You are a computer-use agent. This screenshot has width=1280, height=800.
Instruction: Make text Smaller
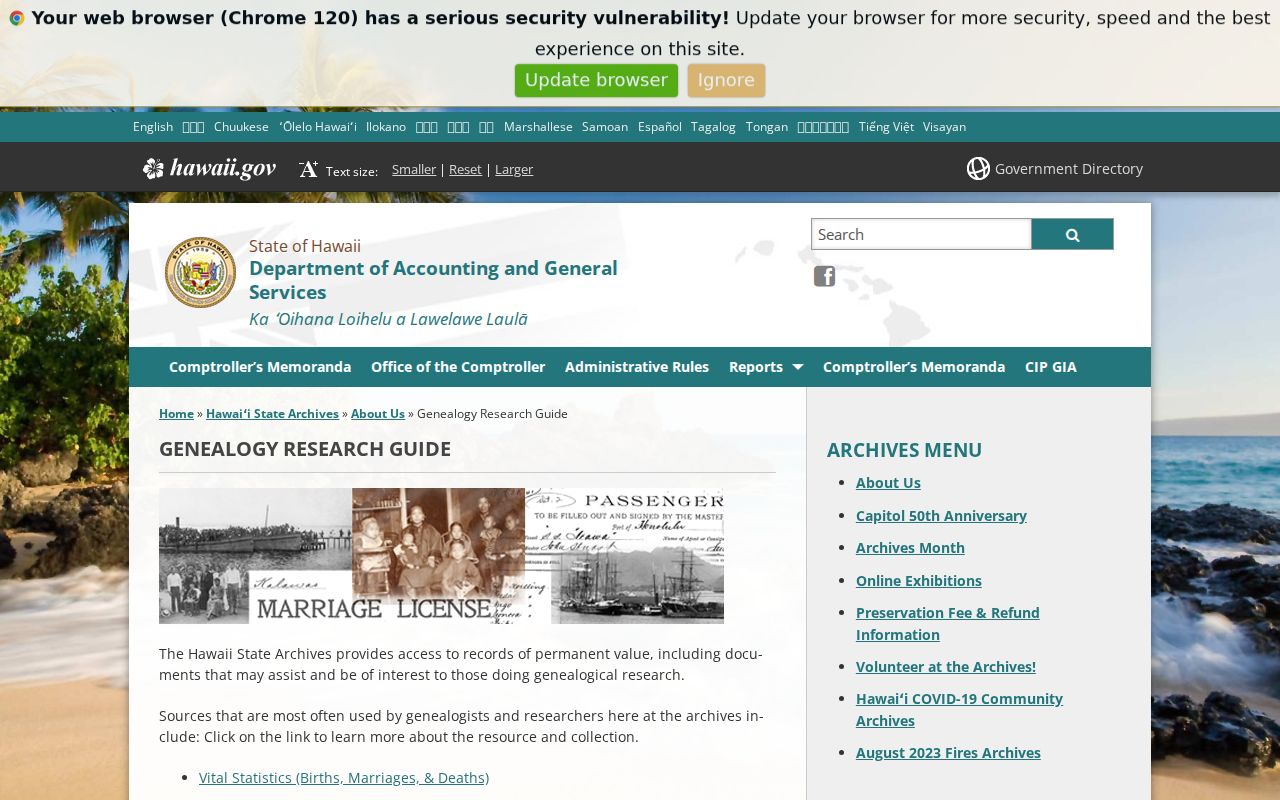pos(414,169)
